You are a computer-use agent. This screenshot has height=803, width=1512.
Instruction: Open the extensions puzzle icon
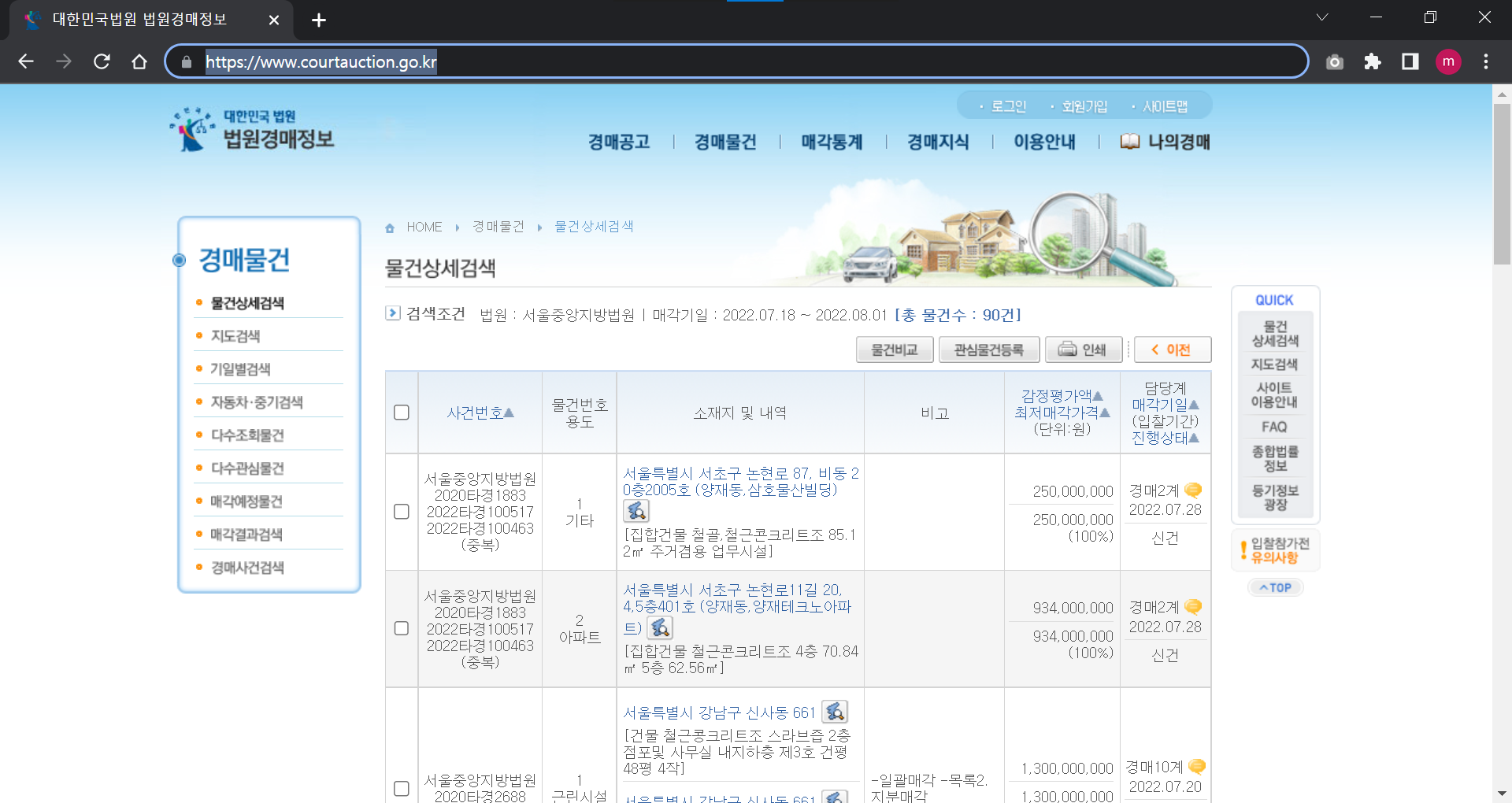pos(1373,61)
